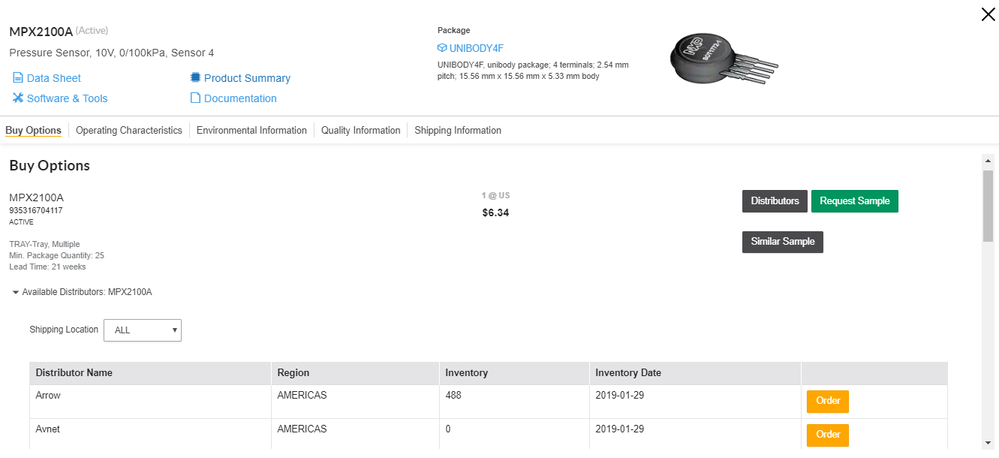Viewport: 999px width, 458px height.
Task: Click the Request Sample button
Action: tap(854, 201)
